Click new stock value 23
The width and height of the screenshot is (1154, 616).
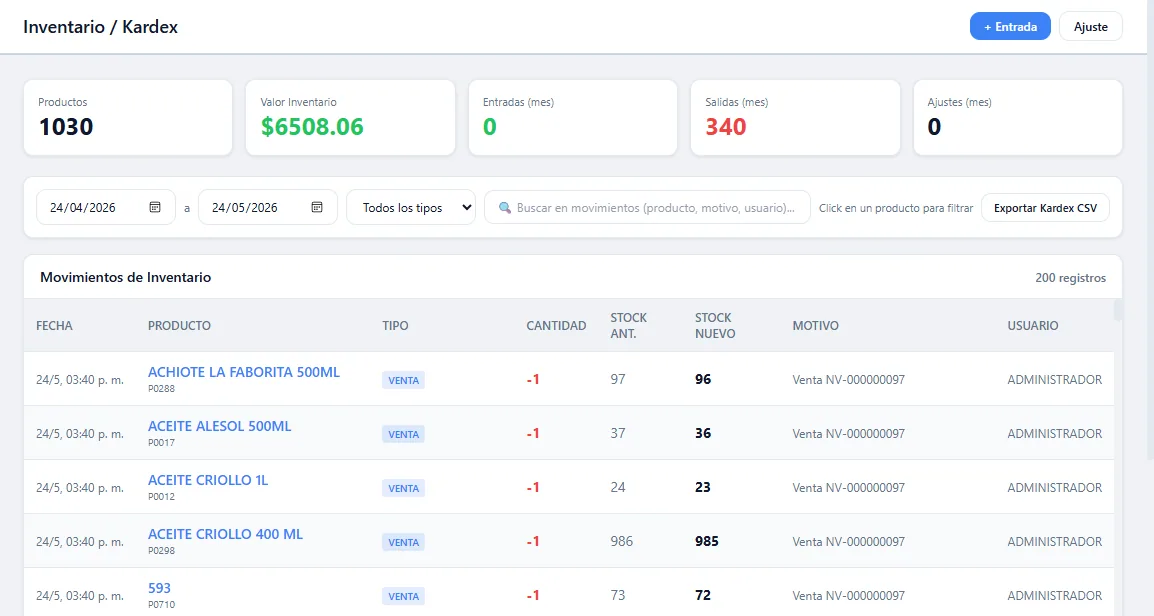coord(703,487)
